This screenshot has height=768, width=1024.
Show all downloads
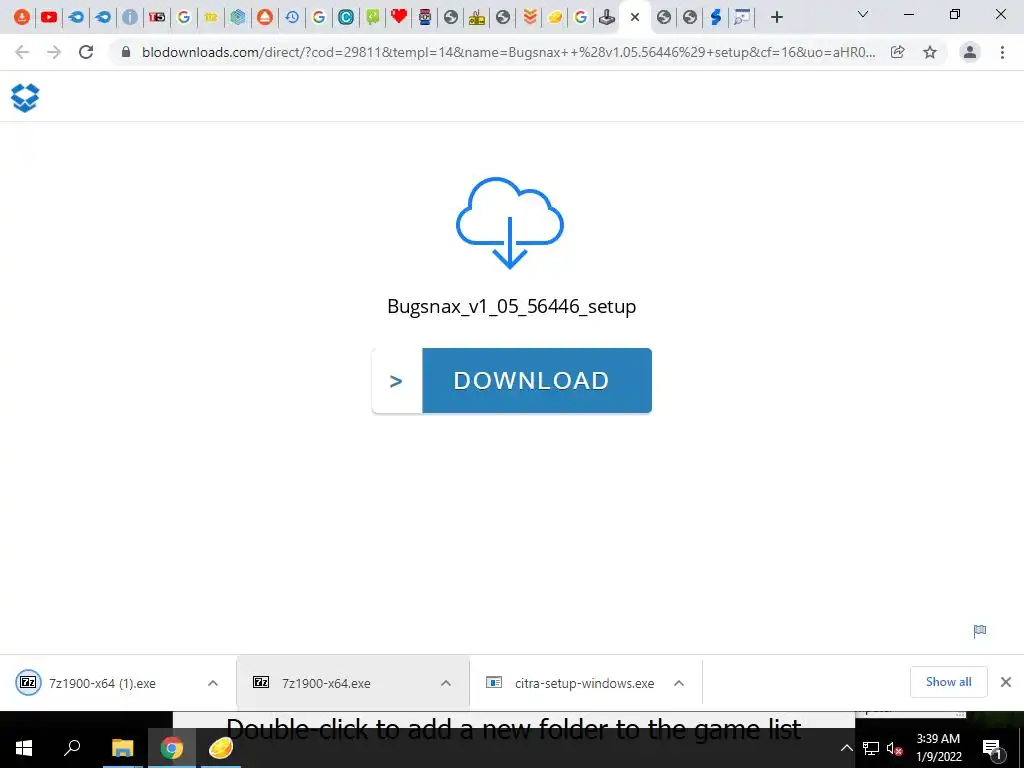click(948, 682)
